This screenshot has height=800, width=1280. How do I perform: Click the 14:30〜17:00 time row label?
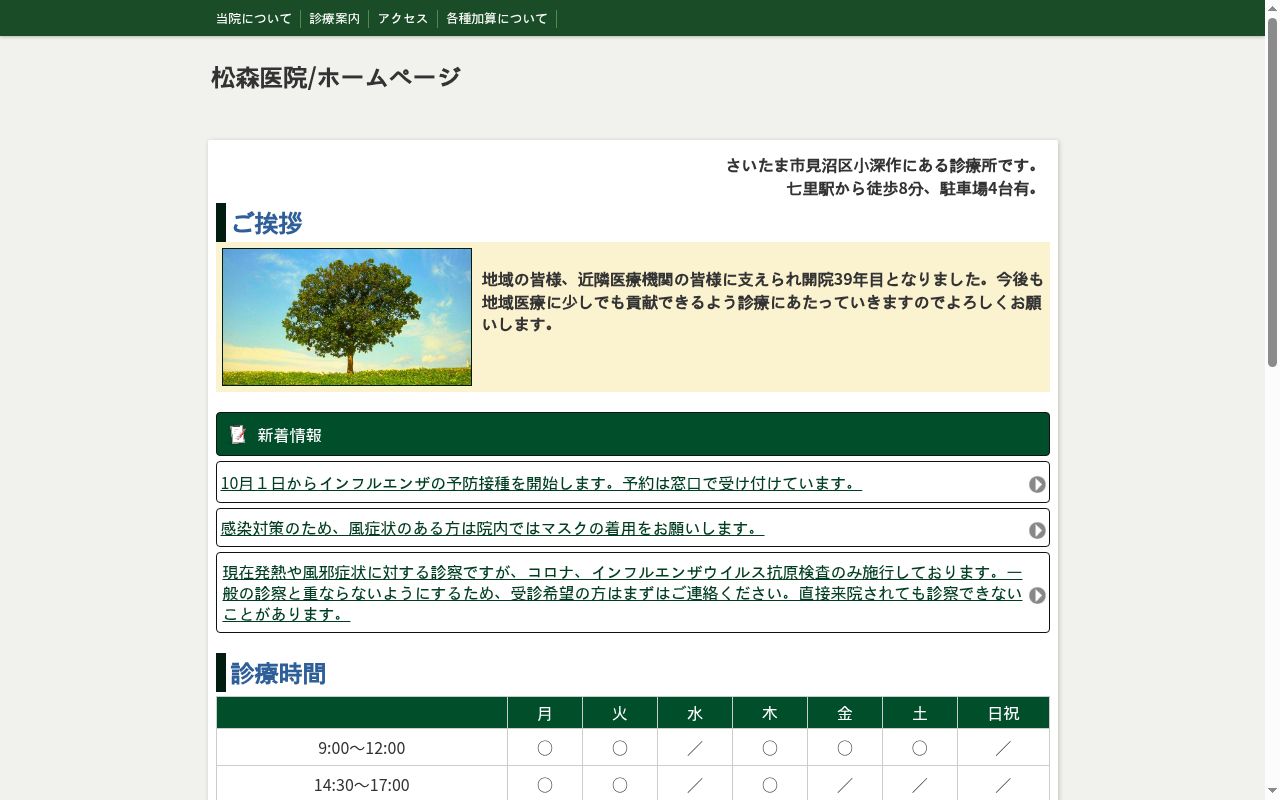pyautogui.click(x=362, y=785)
